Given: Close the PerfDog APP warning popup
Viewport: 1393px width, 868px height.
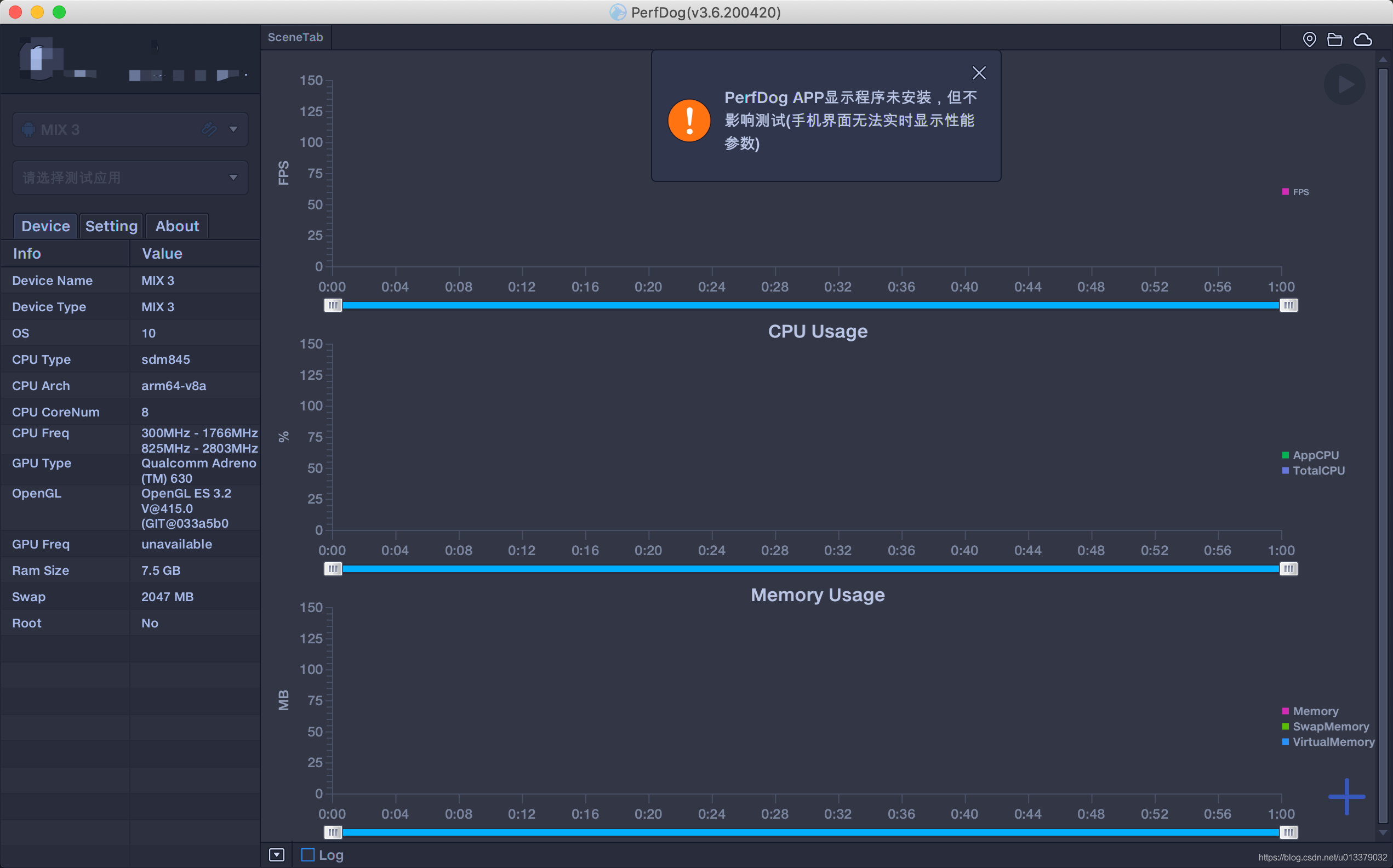Looking at the screenshot, I should (979, 73).
